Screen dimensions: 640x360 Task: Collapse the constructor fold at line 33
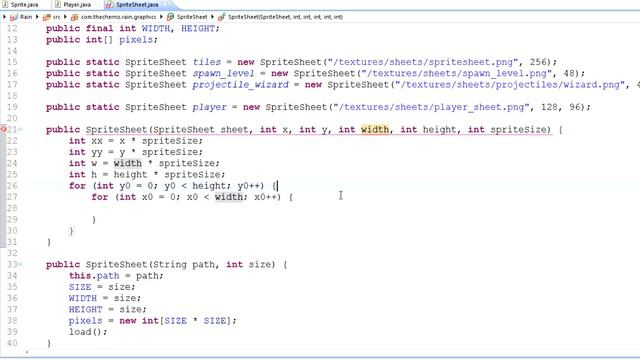[x=20, y=264]
